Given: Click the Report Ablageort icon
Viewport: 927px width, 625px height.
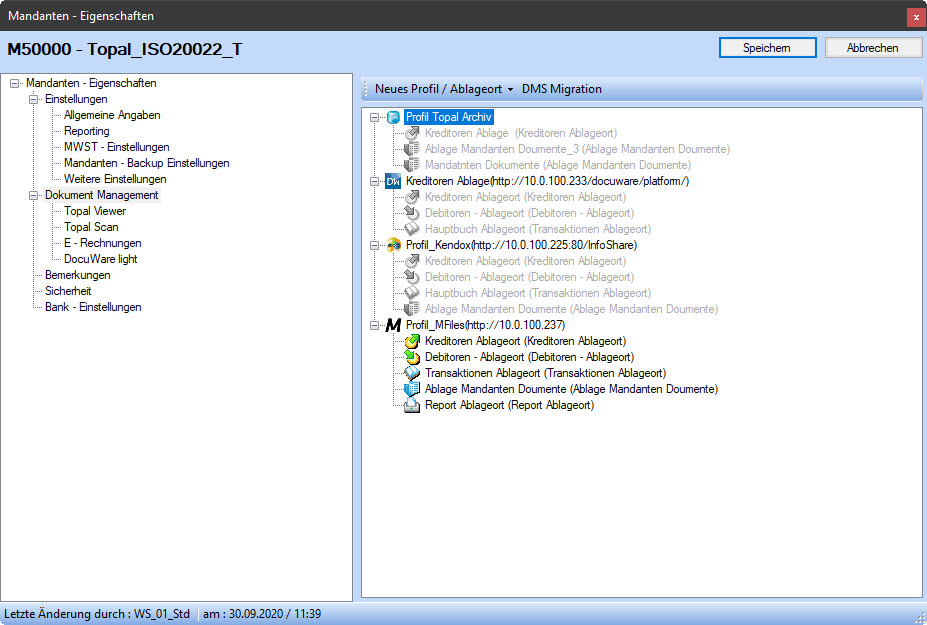Looking at the screenshot, I should pyautogui.click(x=411, y=405).
